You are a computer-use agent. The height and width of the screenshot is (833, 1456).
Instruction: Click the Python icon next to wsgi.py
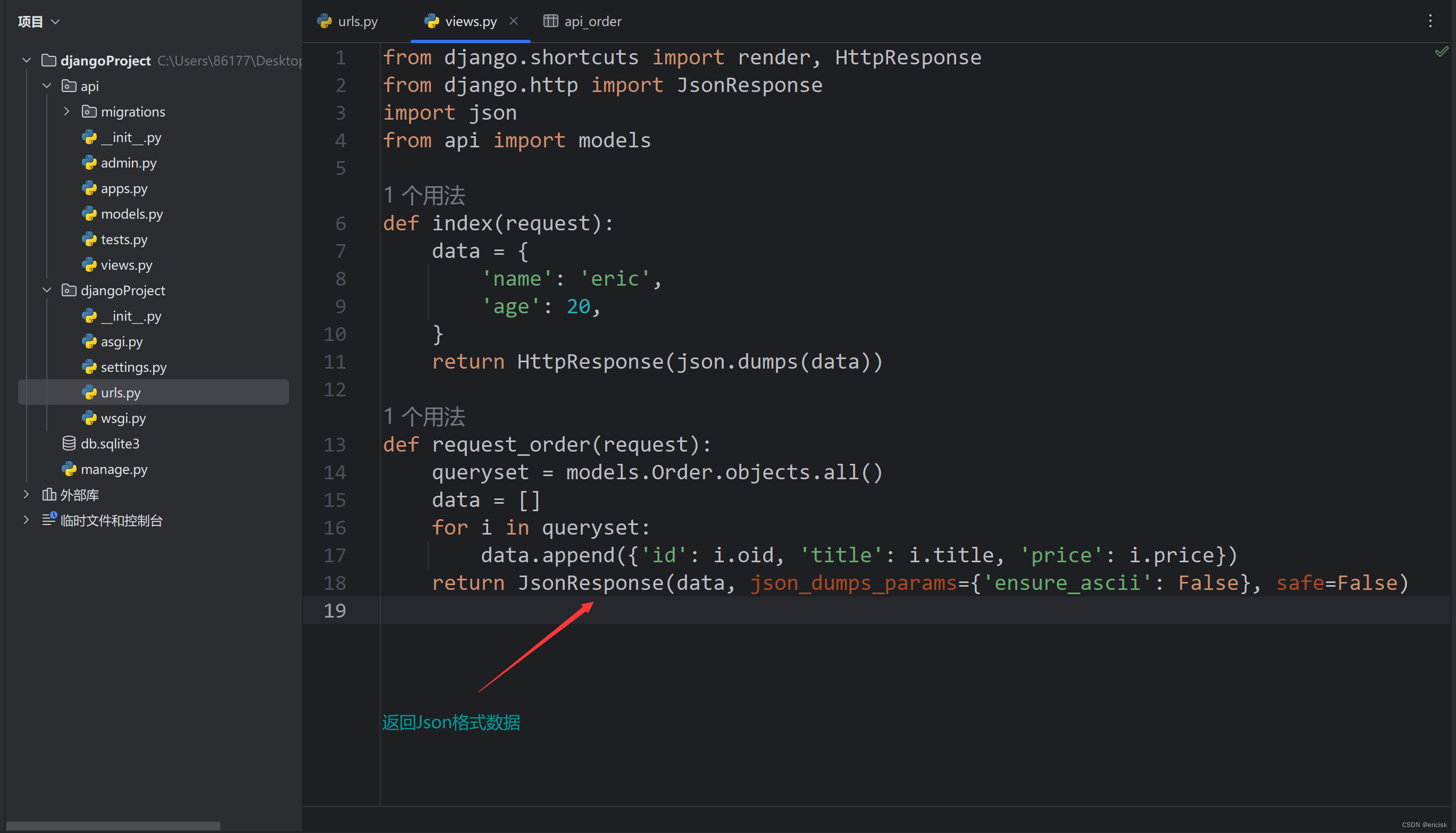[x=89, y=418]
